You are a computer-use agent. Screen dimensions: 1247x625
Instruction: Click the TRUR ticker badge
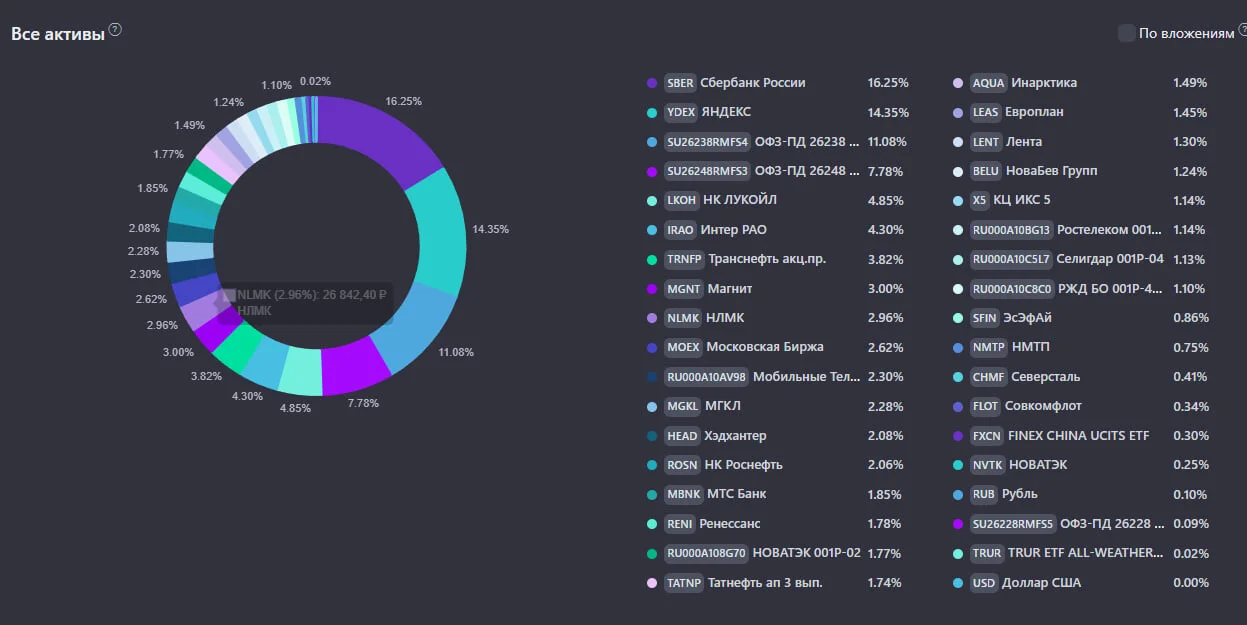pyautogui.click(x=987, y=553)
